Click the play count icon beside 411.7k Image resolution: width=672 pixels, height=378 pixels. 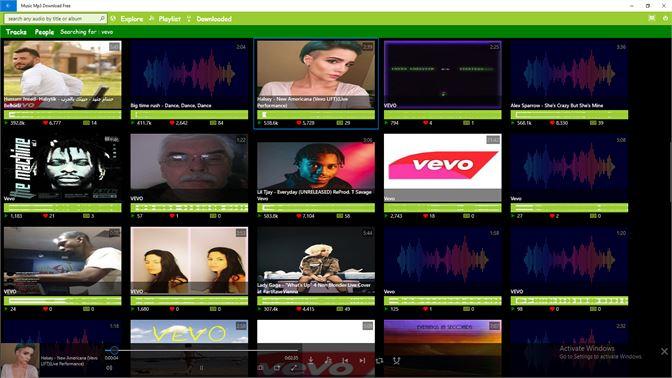pos(133,123)
